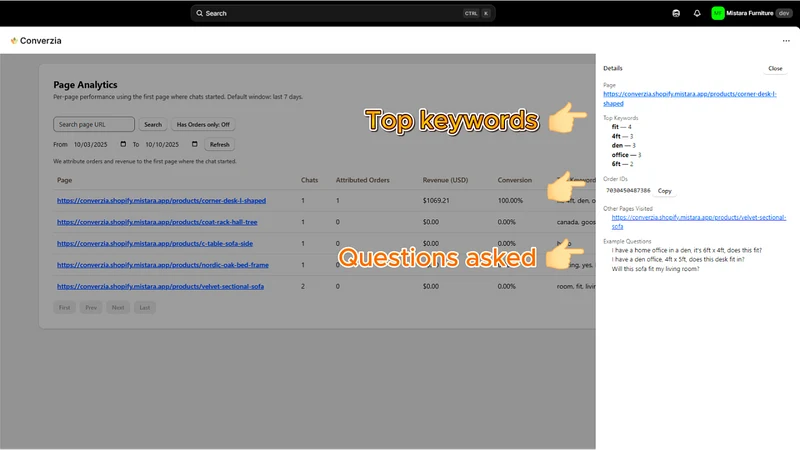Screen dimensions: 800x450
Task: Open velvet-sectional-sofa link in table
Action: (x=160, y=286)
